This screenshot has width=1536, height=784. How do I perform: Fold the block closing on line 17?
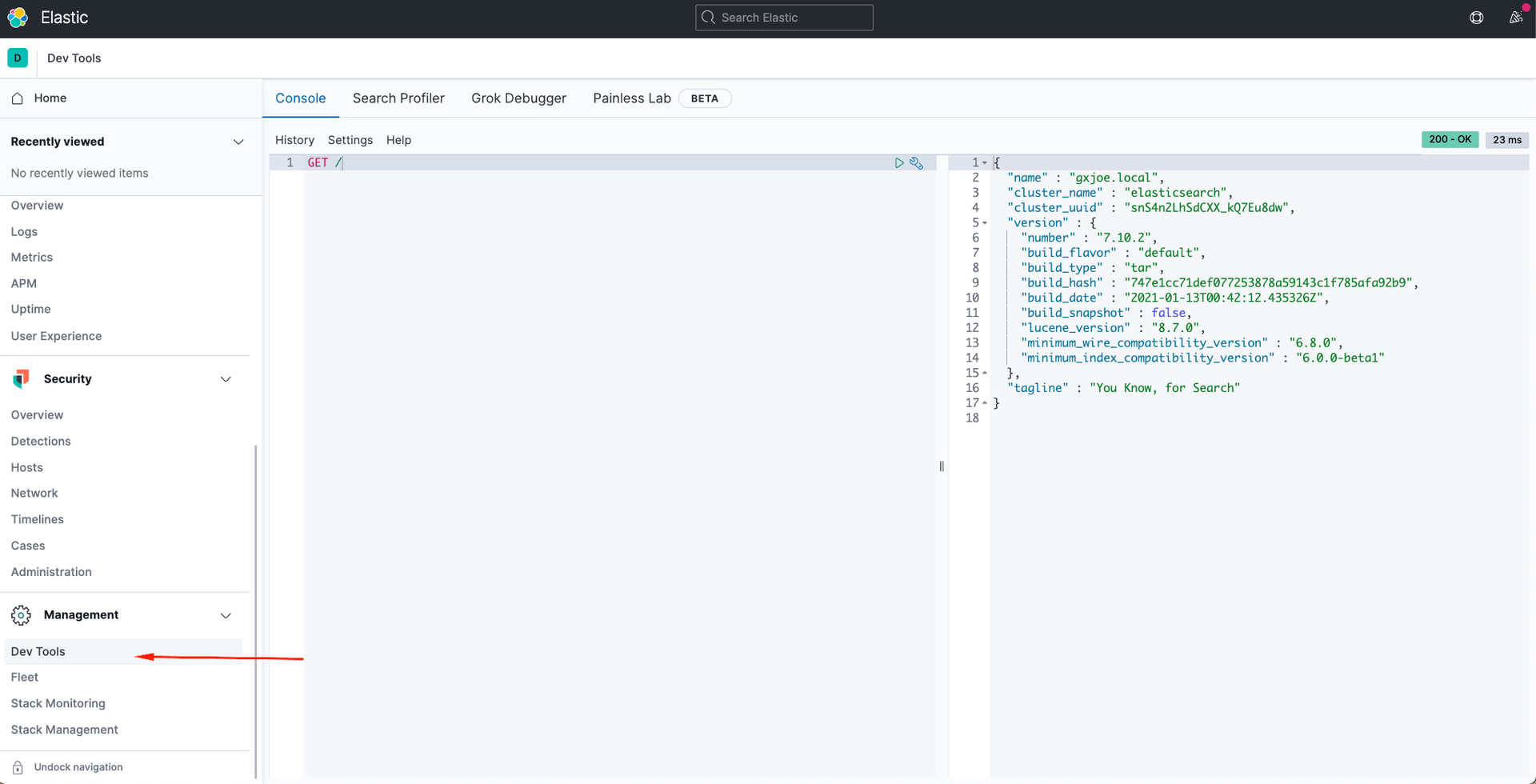point(985,402)
